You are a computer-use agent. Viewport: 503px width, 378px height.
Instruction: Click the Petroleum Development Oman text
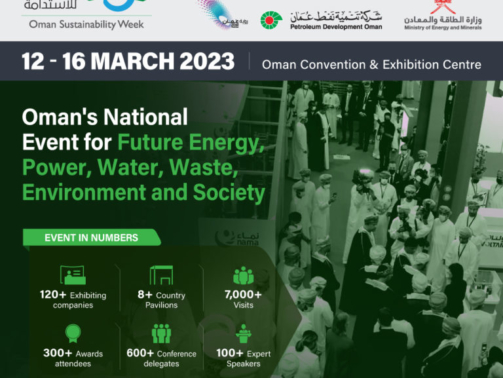click(336, 27)
